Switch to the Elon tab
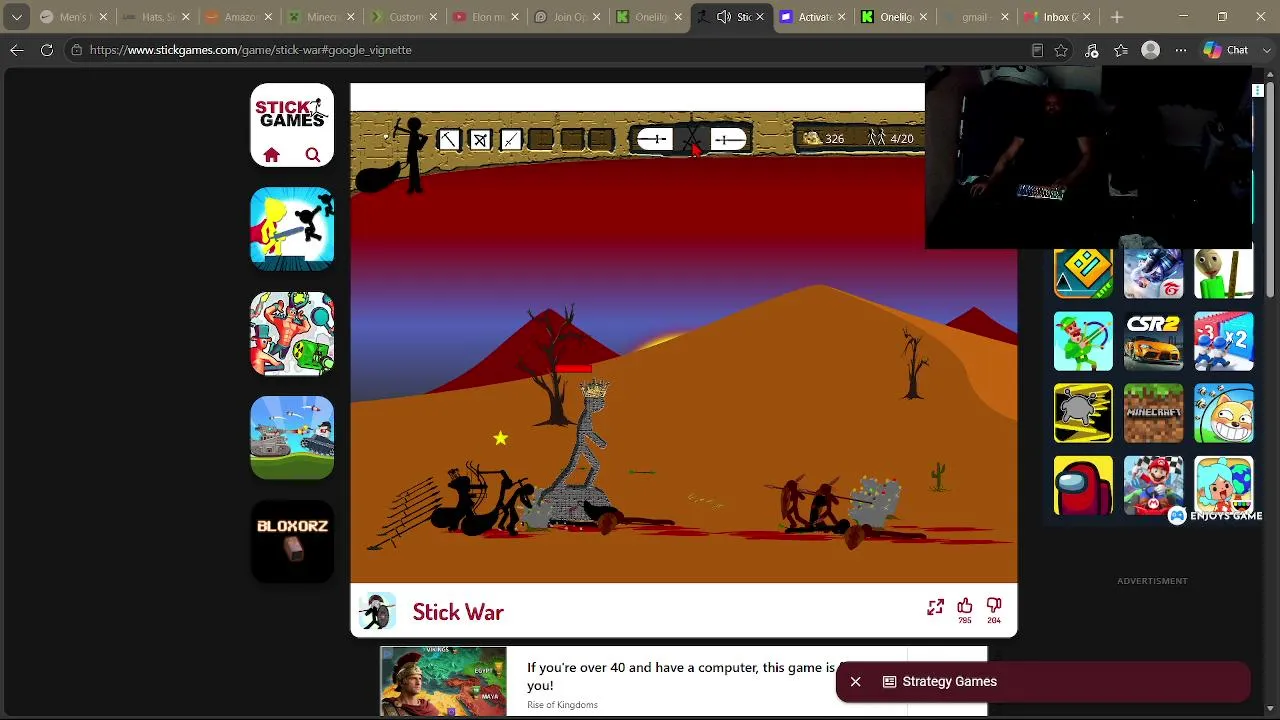This screenshot has width=1280, height=720. pos(485,17)
